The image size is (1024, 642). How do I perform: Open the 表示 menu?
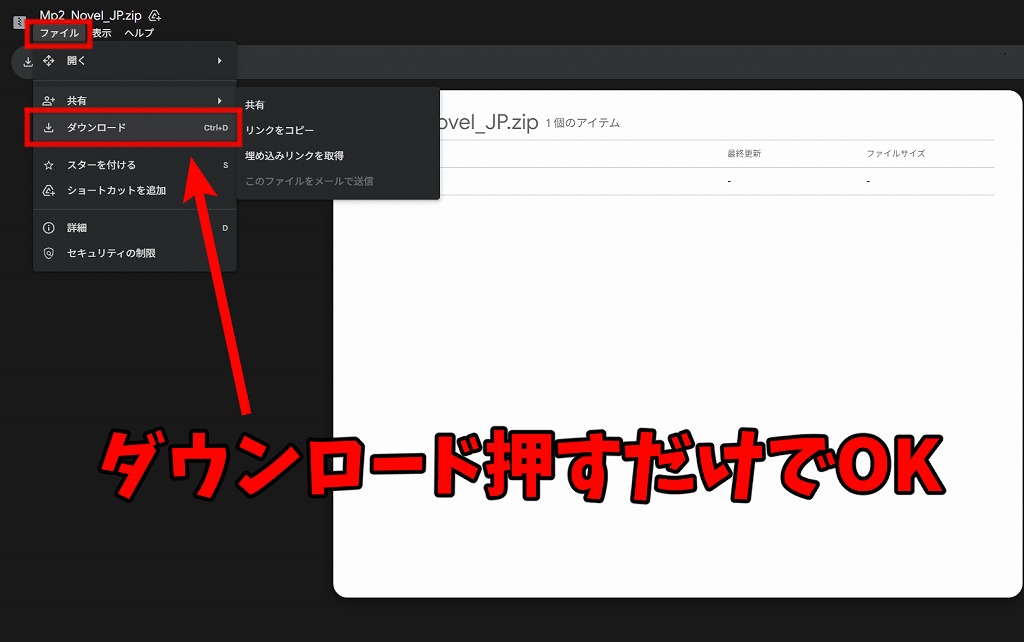coord(102,33)
